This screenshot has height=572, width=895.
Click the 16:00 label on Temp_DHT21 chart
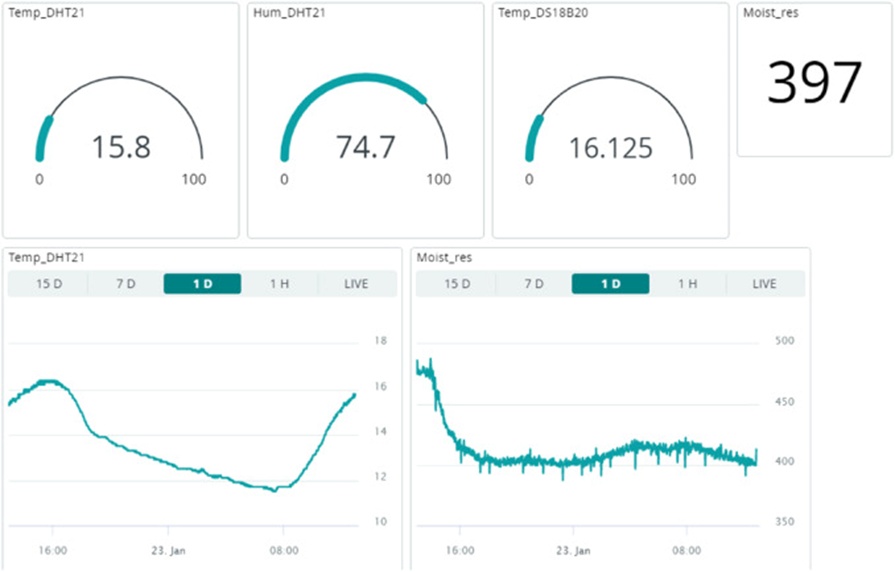click(x=53, y=550)
